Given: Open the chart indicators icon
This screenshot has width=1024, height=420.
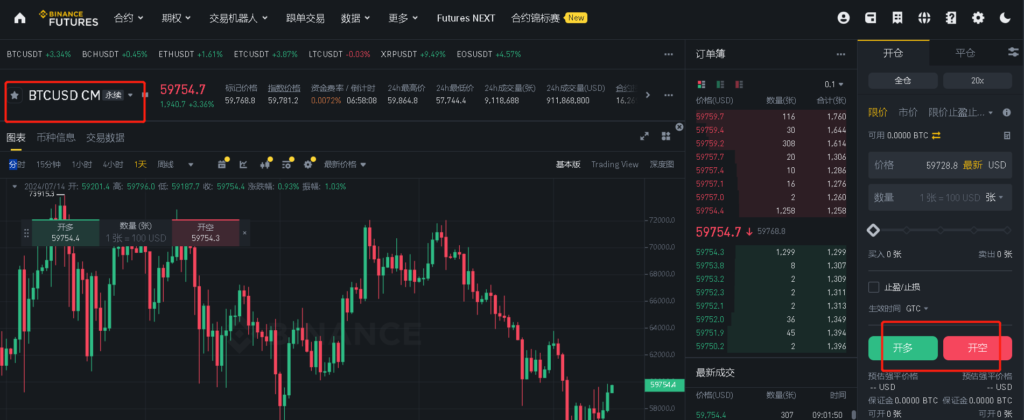Looking at the screenshot, I should click(x=287, y=165).
